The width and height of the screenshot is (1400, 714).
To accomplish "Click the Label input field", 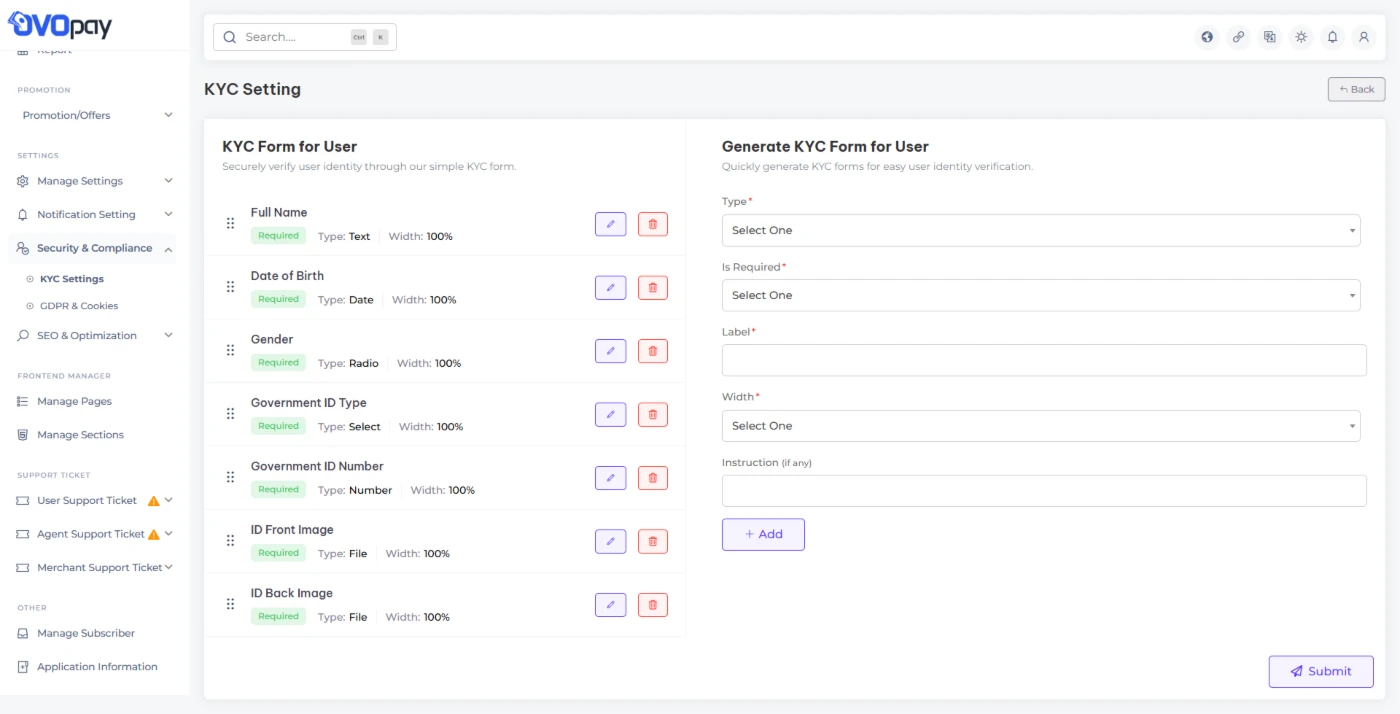I will [x=1044, y=360].
